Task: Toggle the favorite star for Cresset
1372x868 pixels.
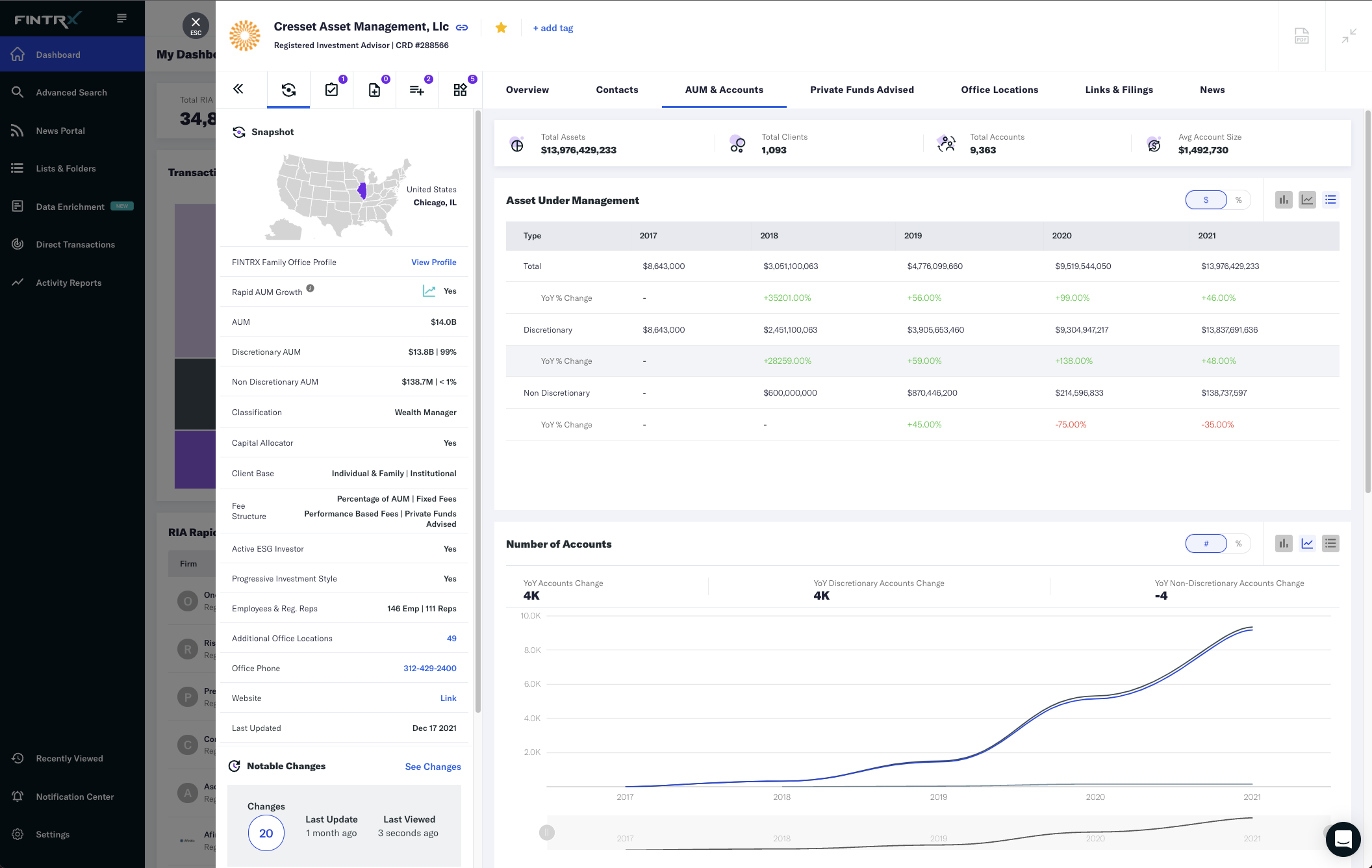Action: pyautogui.click(x=501, y=27)
